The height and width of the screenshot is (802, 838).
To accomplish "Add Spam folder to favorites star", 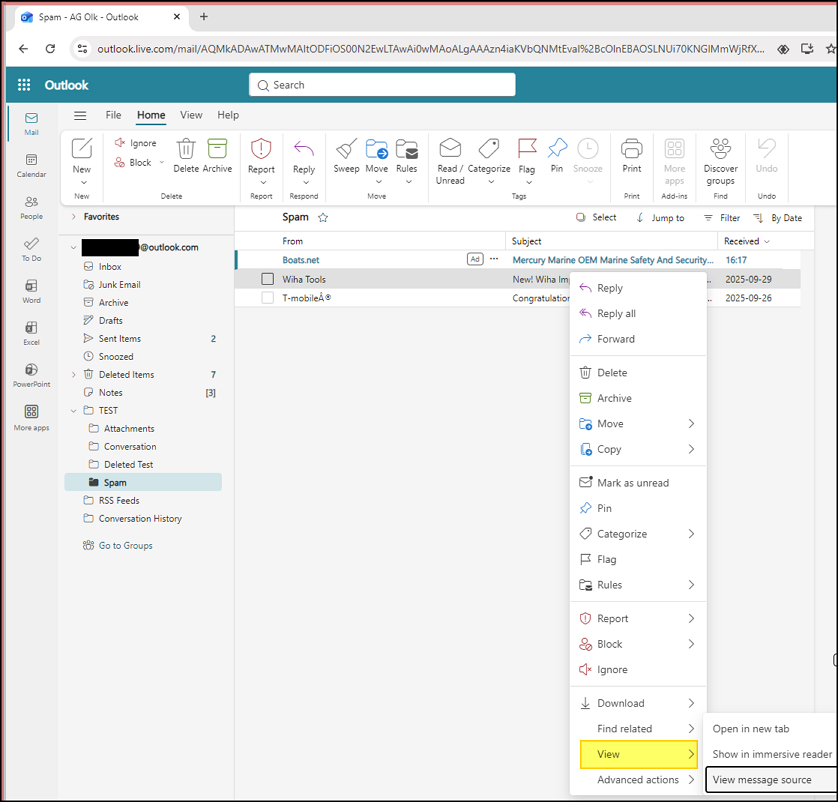I will (323, 217).
